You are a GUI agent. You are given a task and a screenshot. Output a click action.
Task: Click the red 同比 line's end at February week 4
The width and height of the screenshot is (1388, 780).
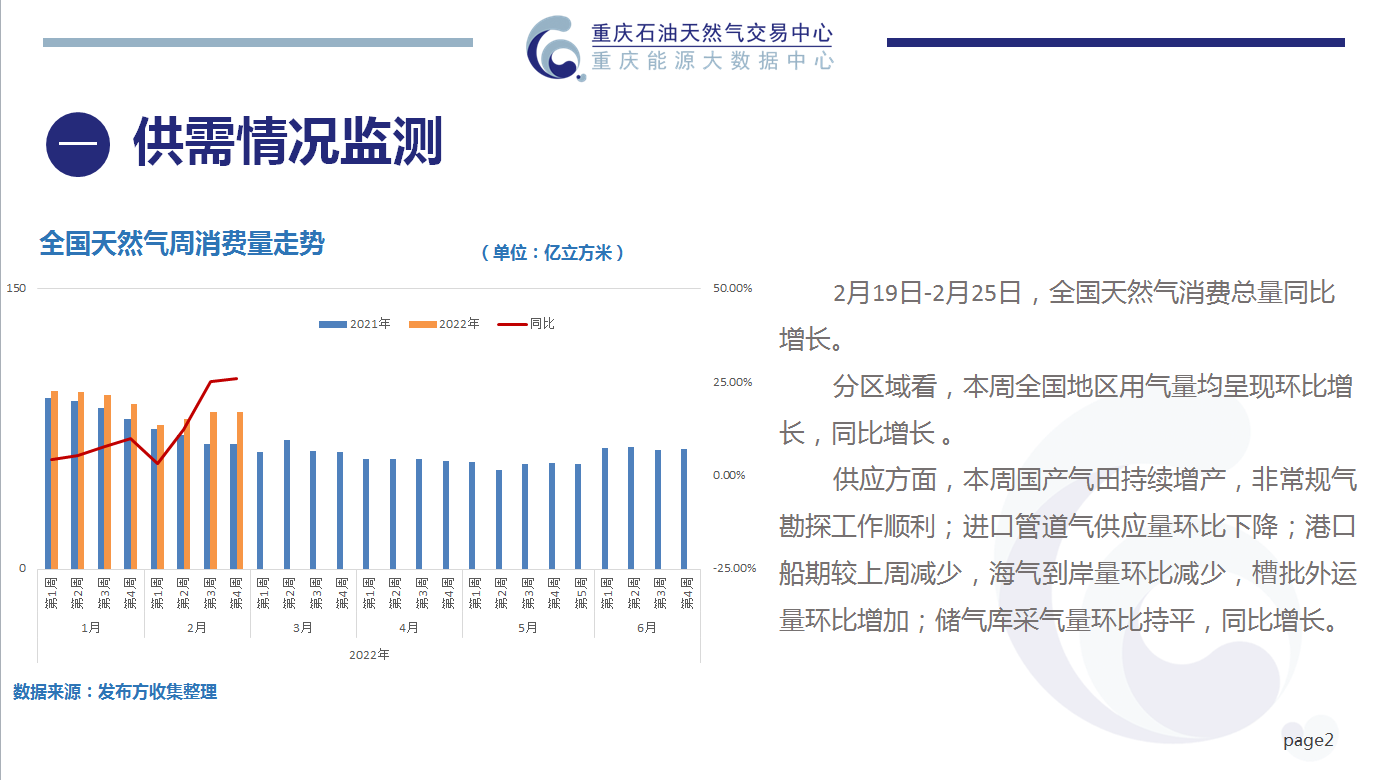(236, 378)
